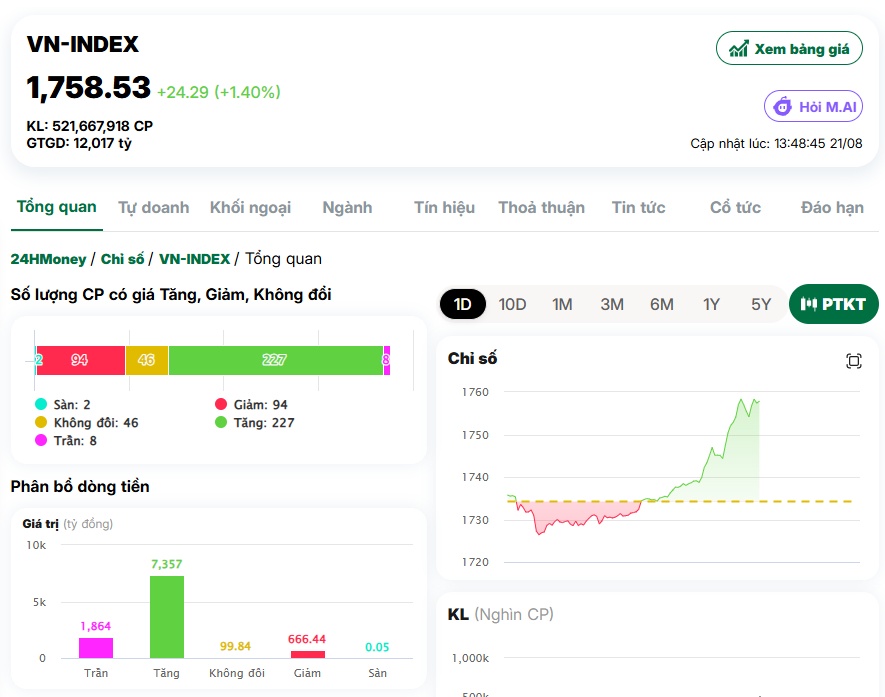Open the Cổ tức tab
The width and height of the screenshot is (885, 697).
click(735, 208)
